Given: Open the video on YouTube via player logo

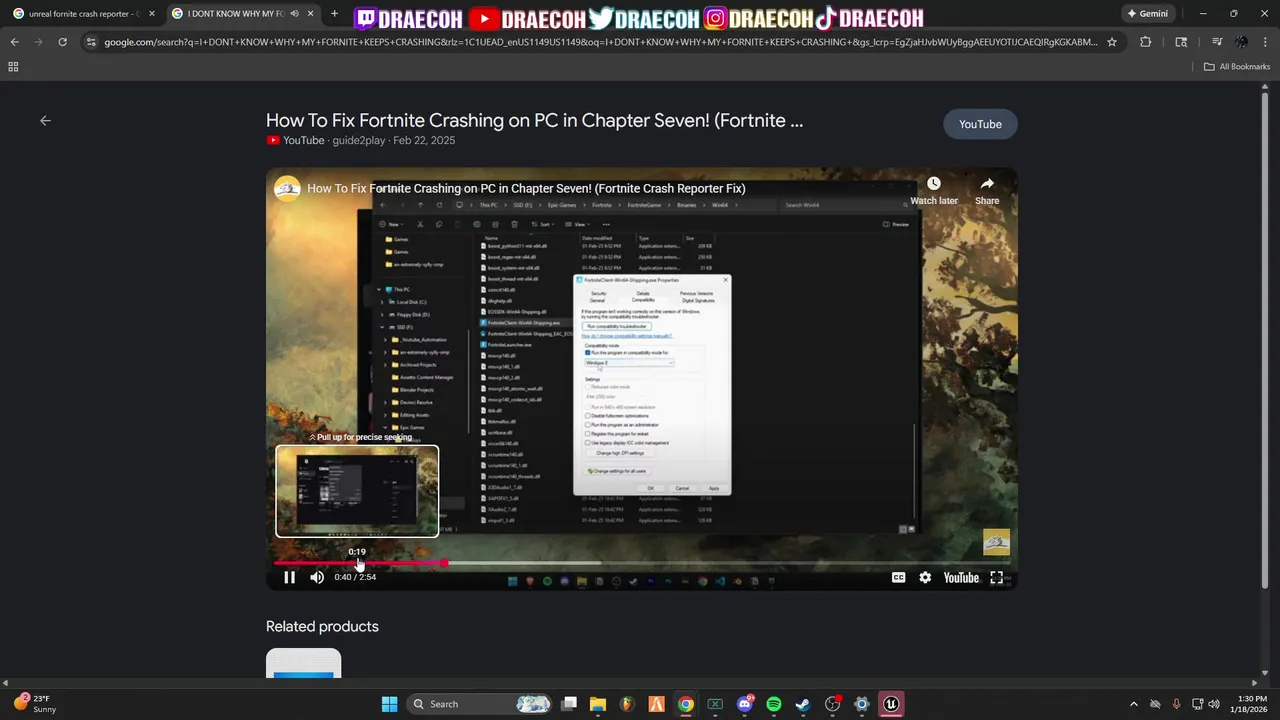Looking at the screenshot, I should (x=961, y=577).
